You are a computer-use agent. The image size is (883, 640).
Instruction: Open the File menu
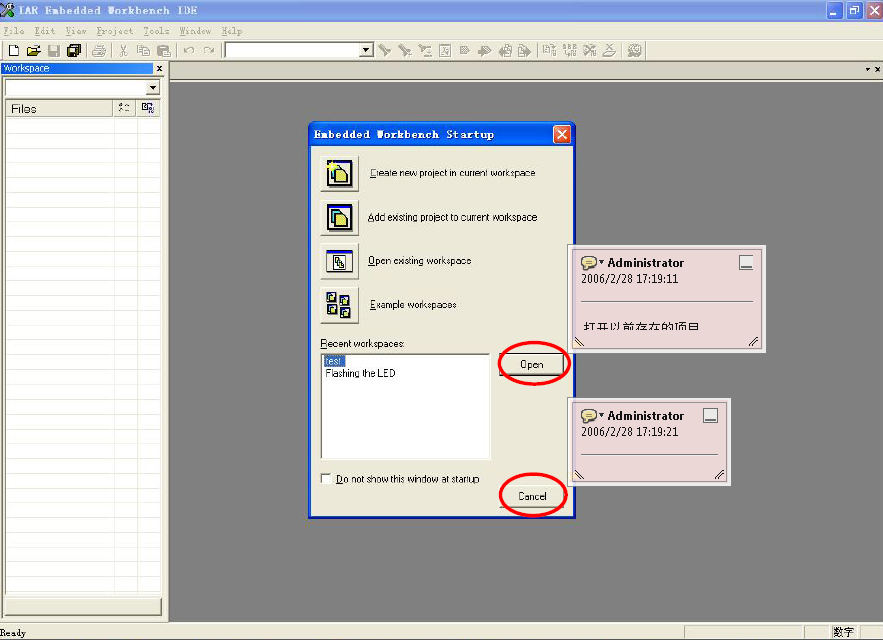point(14,31)
